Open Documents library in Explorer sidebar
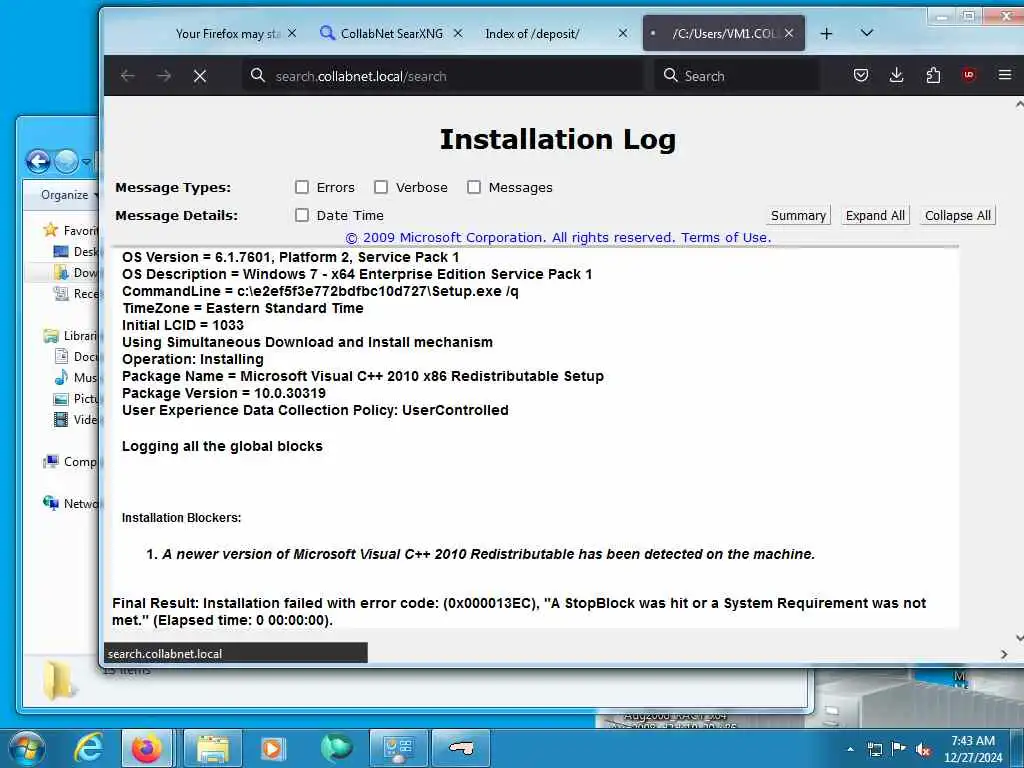Screen dimensions: 1024x768 pos(76,357)
